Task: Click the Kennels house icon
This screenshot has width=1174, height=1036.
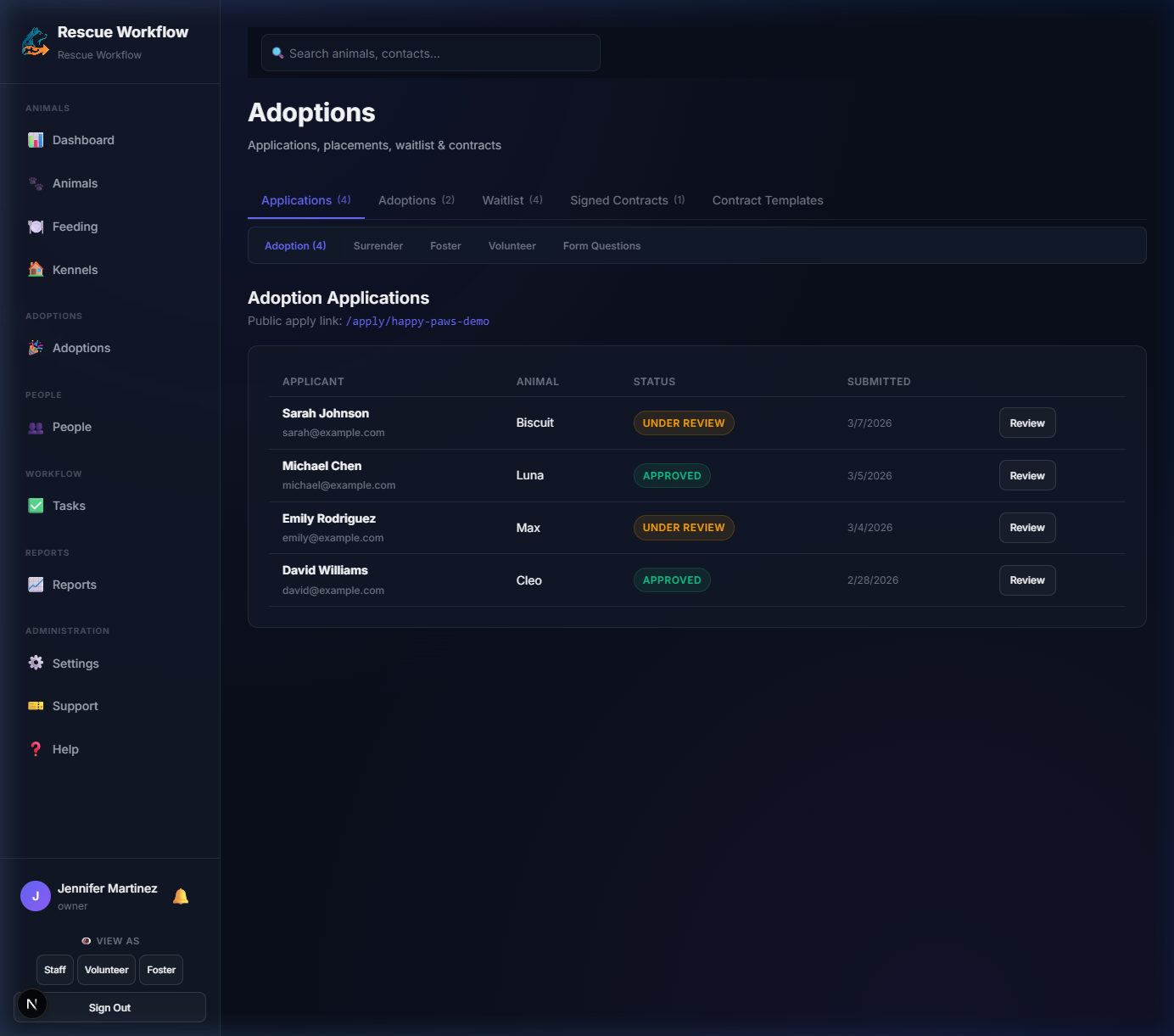Action: (x=36, y=270)
